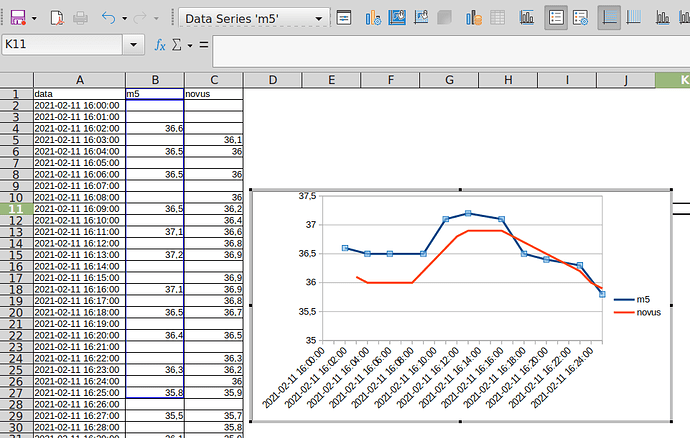690x438 pixels.
Task: Click the left-middle chart resize handle
Action: [x=251, y=305]
